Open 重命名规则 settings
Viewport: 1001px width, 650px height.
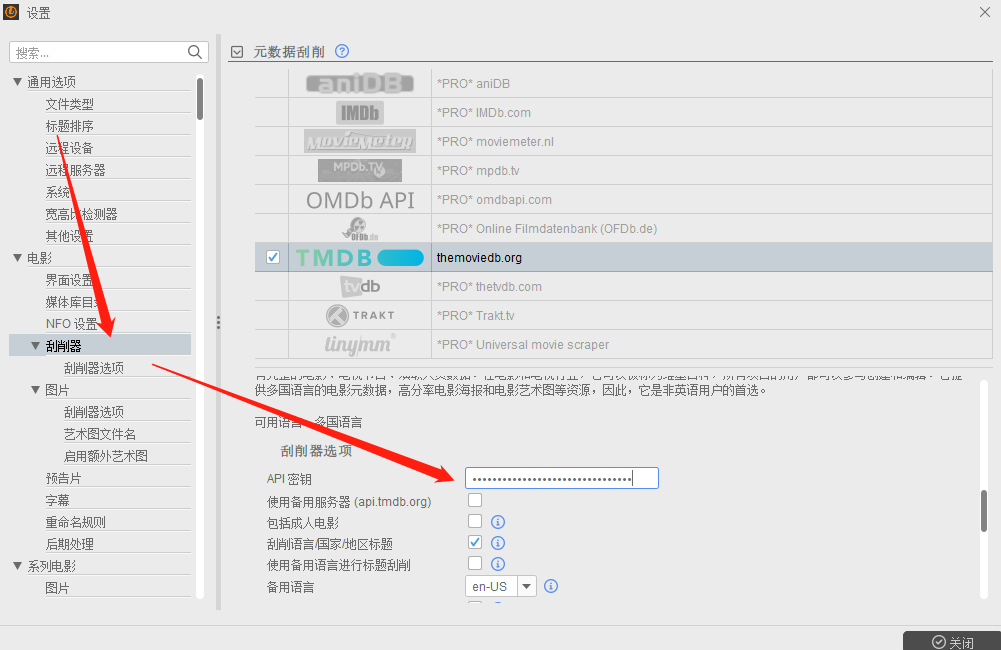pos(75,522)
